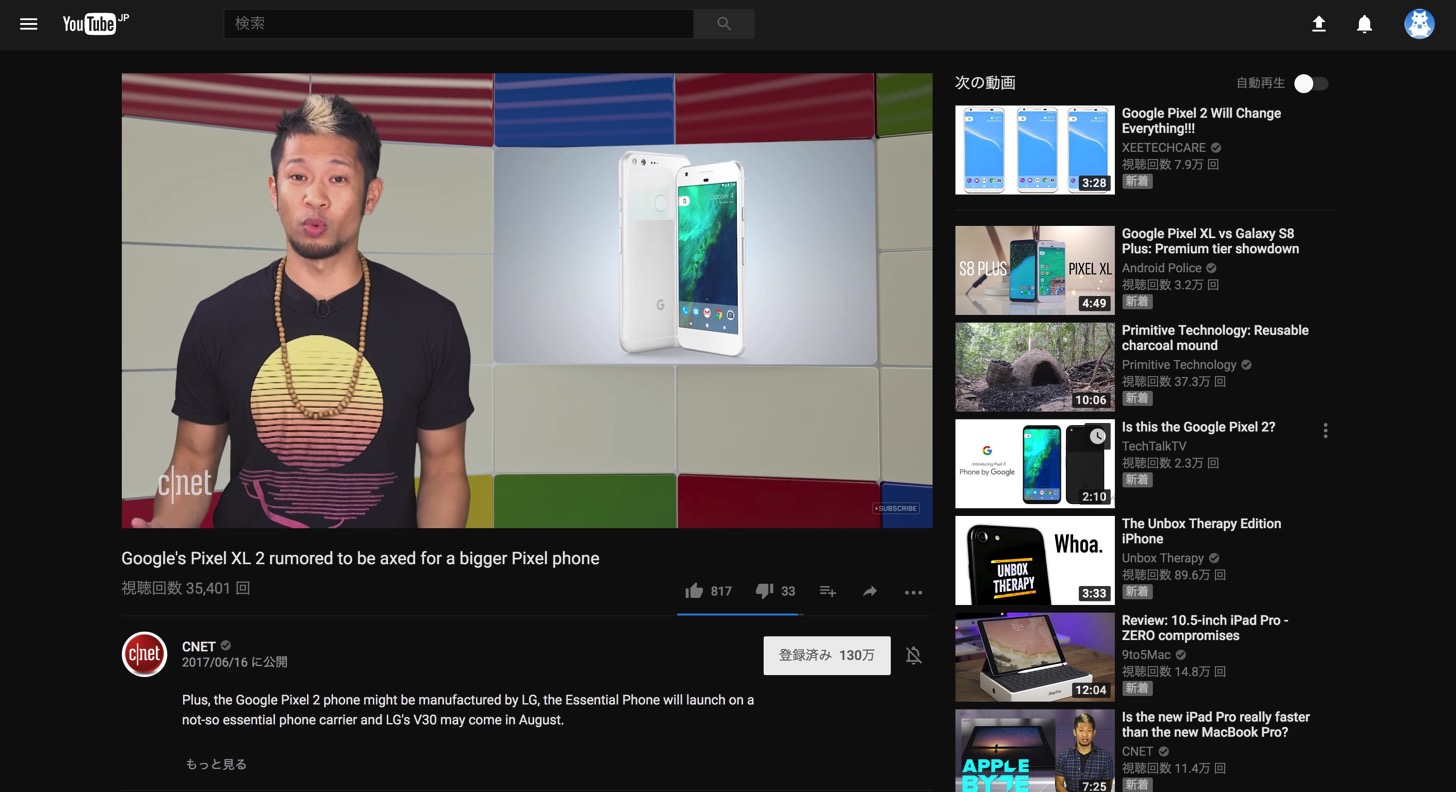Click XEETECHCARE channel name

[x=1164, y=148]
